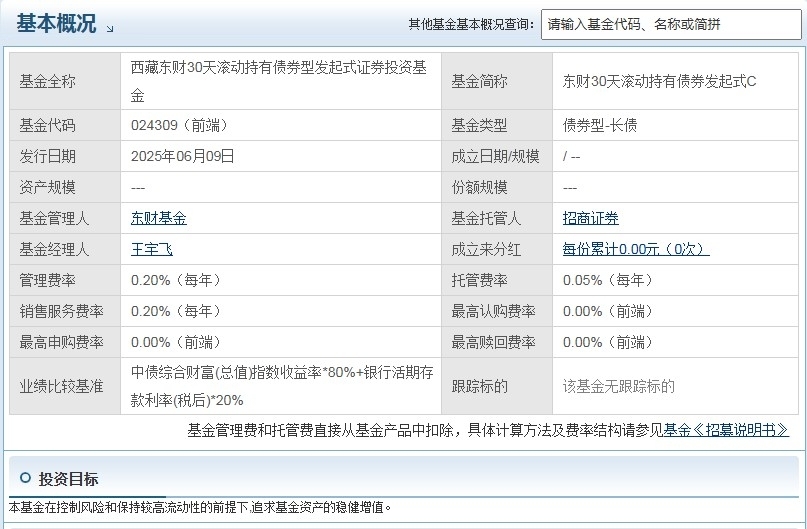Click the small arrow icon beside 基本概况
807x529 pixels.
point(110,29)
